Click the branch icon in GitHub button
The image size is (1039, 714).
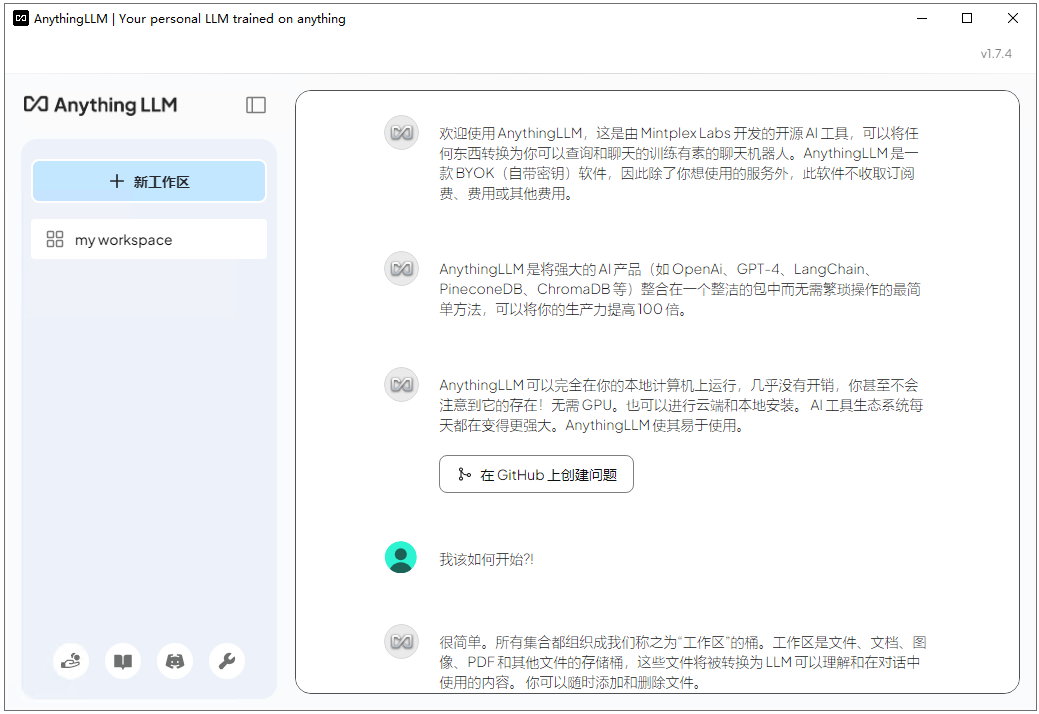(x=465, y=474)
